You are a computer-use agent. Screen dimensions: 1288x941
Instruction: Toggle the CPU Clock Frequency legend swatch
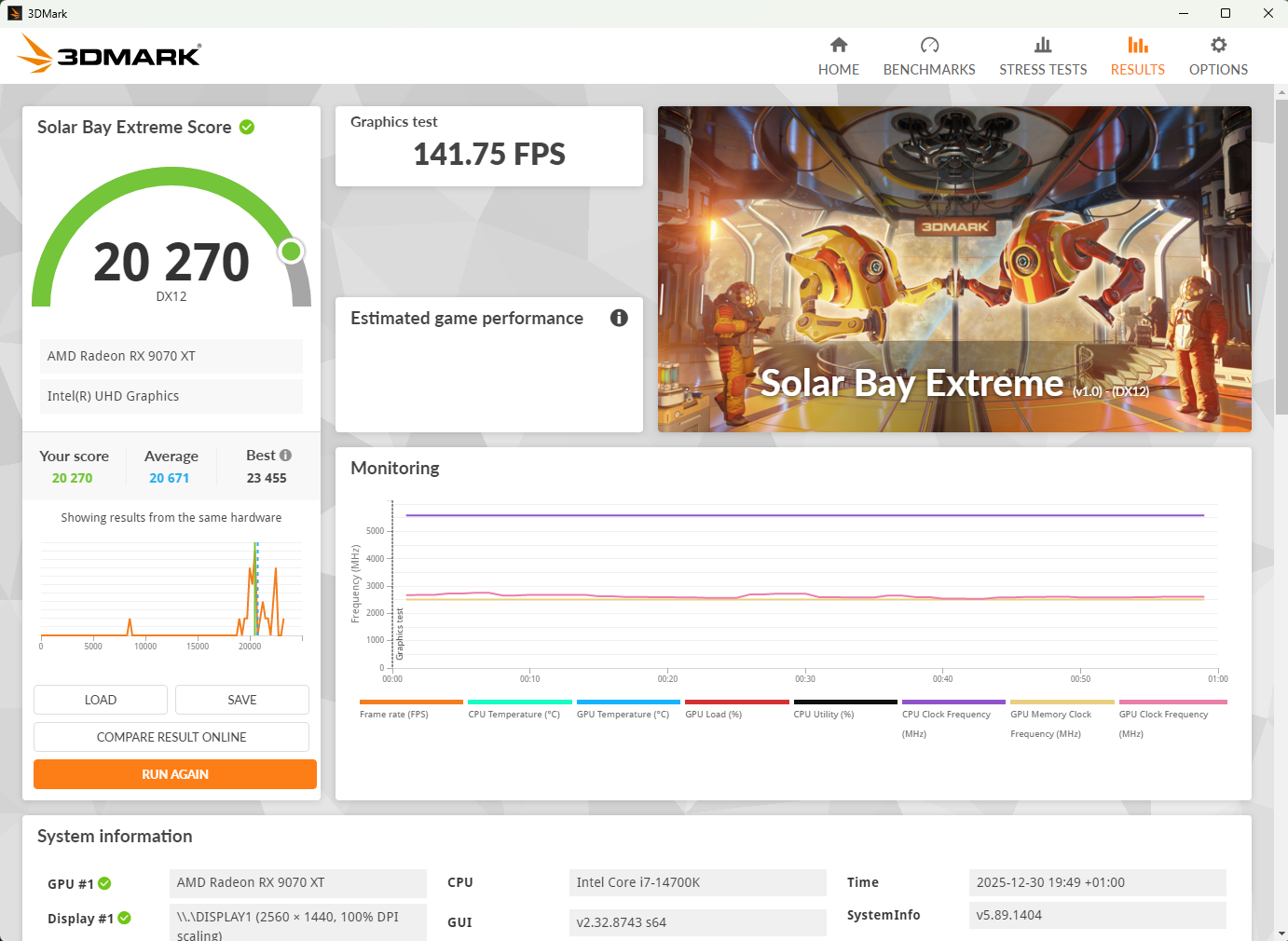click(953, 702)
